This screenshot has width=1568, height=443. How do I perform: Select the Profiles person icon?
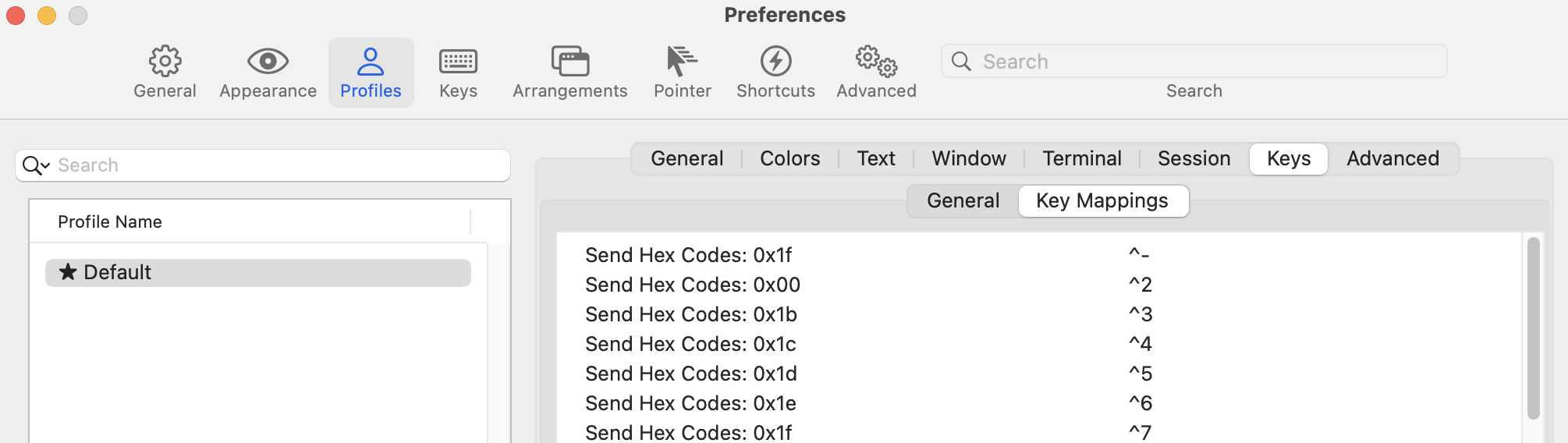[371, 61]
